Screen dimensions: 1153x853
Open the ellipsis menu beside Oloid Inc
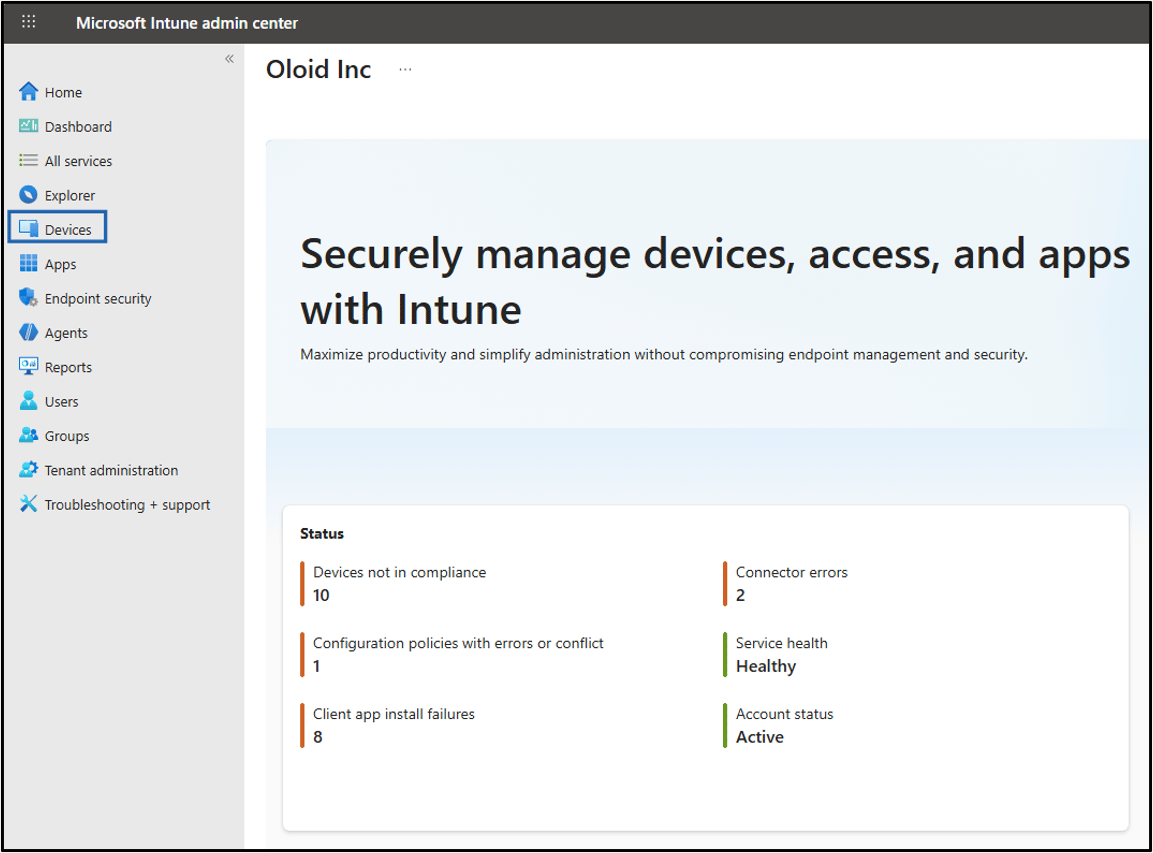[x=405, y=69]
